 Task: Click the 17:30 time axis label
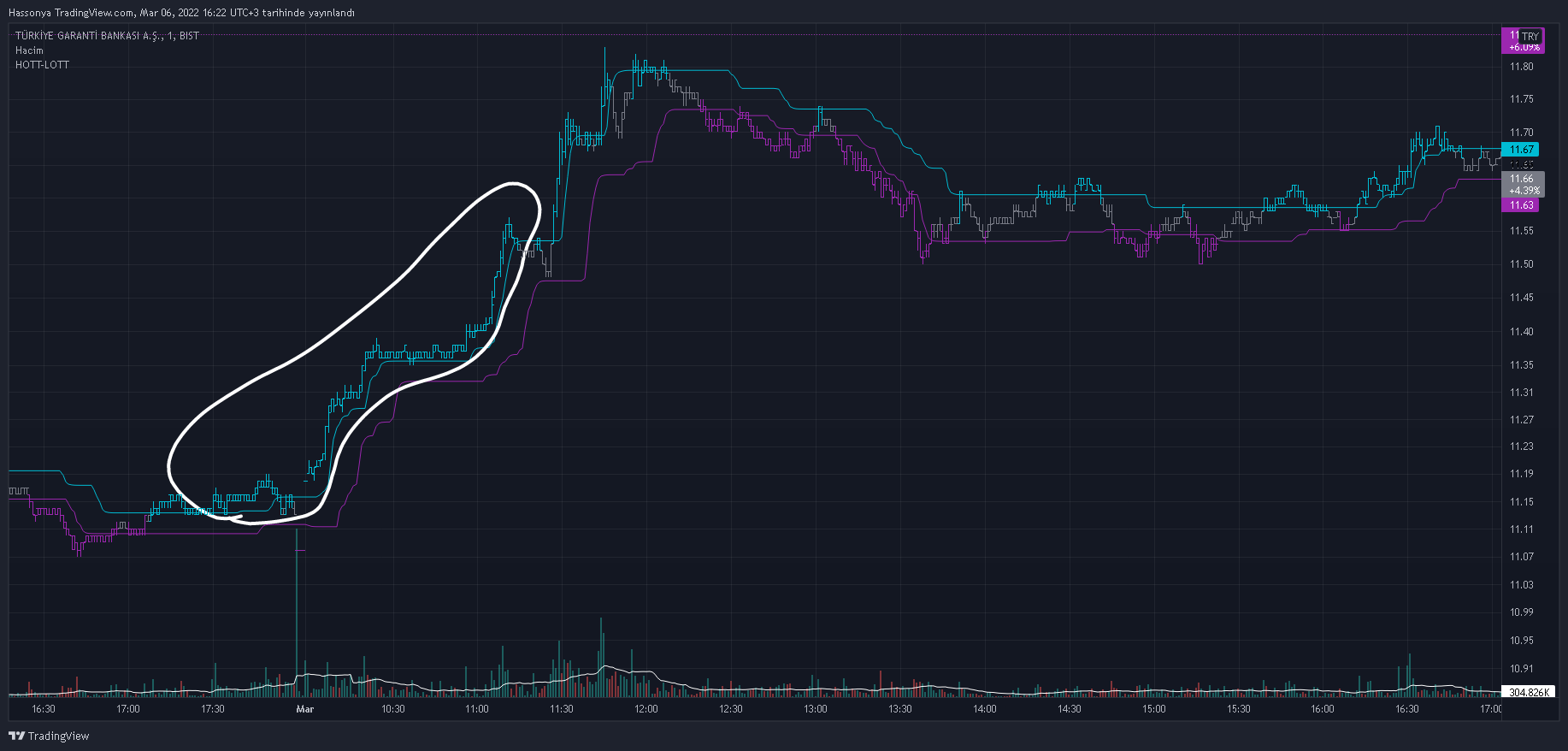213,709
